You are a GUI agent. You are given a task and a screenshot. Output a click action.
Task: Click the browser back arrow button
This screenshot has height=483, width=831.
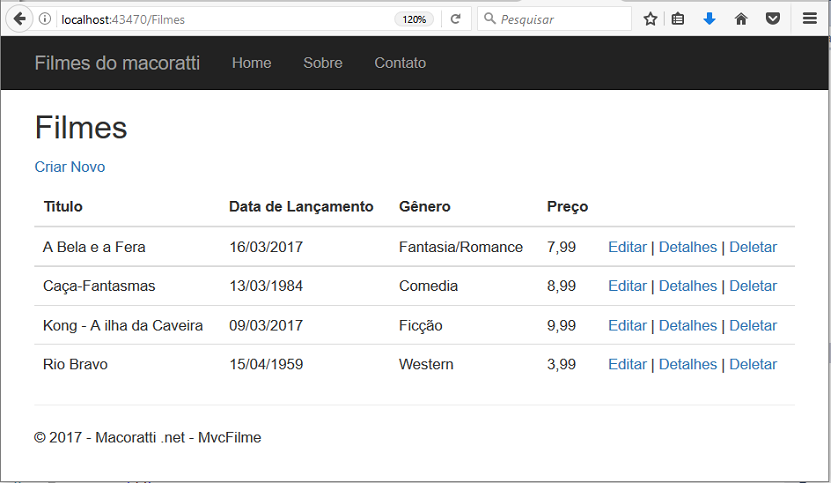(20, 19)
